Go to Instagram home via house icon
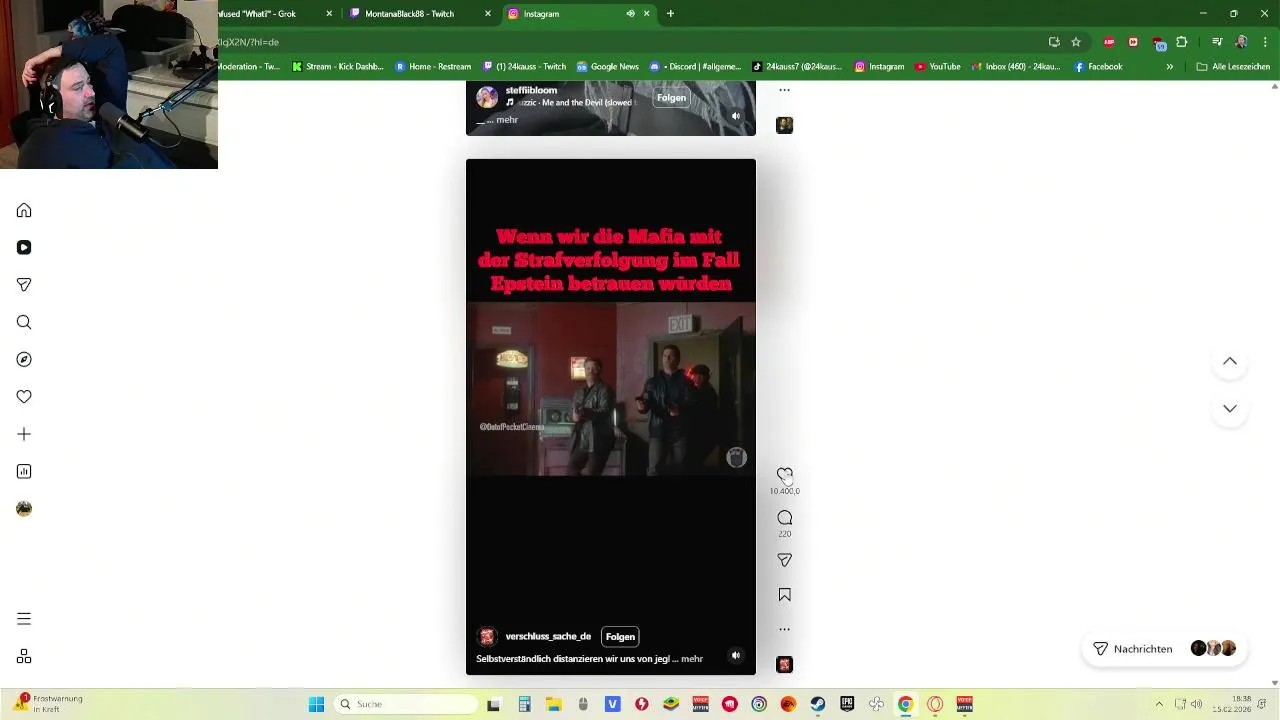The height and width of the screenshot is (720, 1280). pyautogui.click(x=24, y=210)
